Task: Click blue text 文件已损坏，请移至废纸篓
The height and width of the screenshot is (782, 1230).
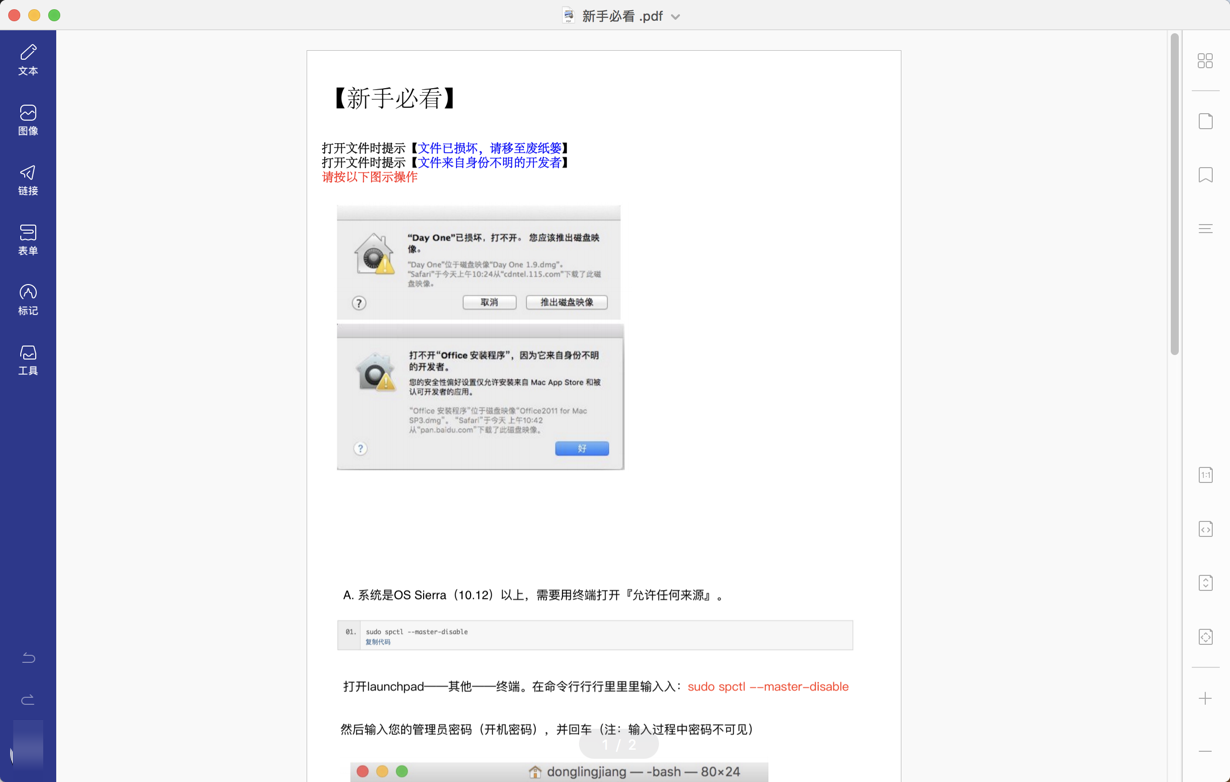Action: pos(490,148)
